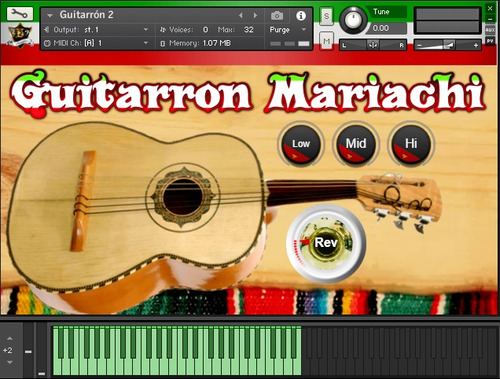This screenshot has height=379, width=500.
Task: Click the Tune knob
Action: coord(353,19)
